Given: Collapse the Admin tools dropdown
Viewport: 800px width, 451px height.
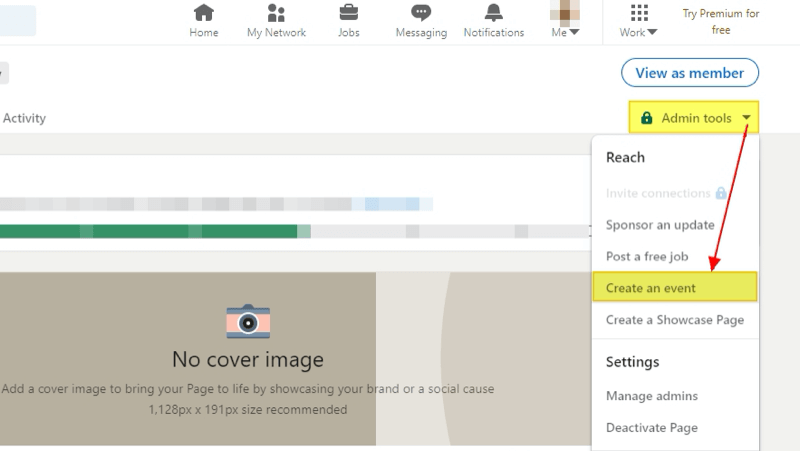Looking at the screenshot, I should click(x=746, y=118).
